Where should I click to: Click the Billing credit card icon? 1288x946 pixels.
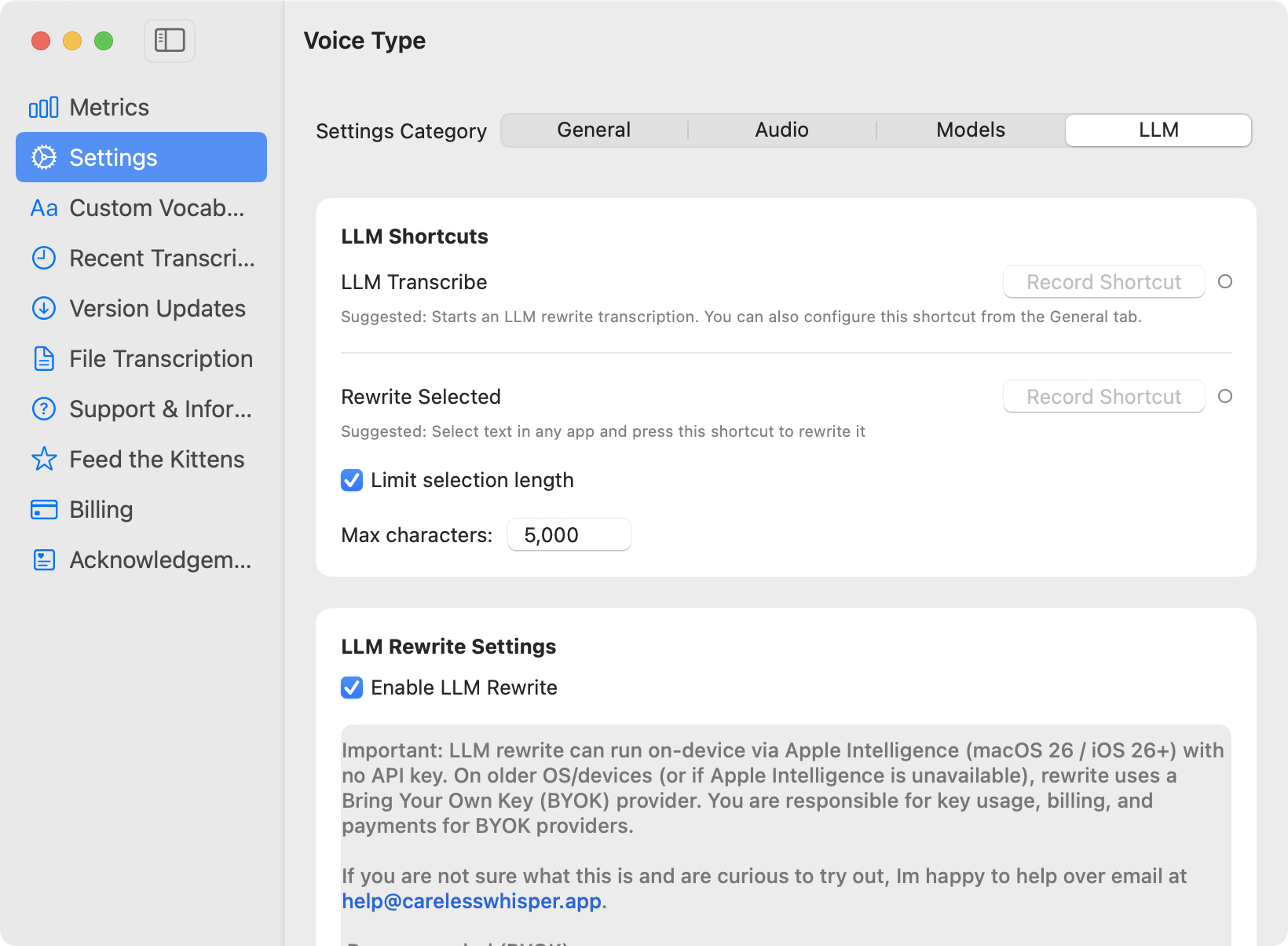pos(44,509)
